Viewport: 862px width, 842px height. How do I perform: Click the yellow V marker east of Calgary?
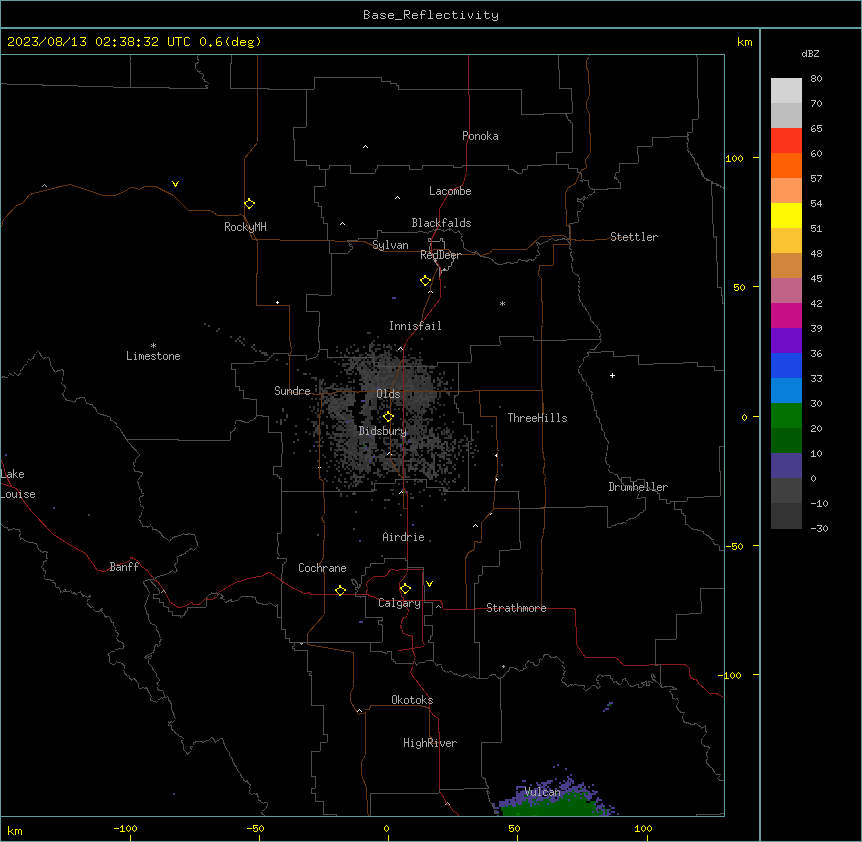tap(429, 584)
